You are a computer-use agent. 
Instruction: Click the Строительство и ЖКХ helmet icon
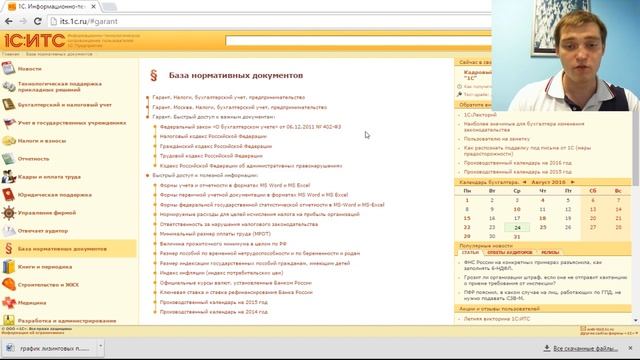tap(8, 284)
